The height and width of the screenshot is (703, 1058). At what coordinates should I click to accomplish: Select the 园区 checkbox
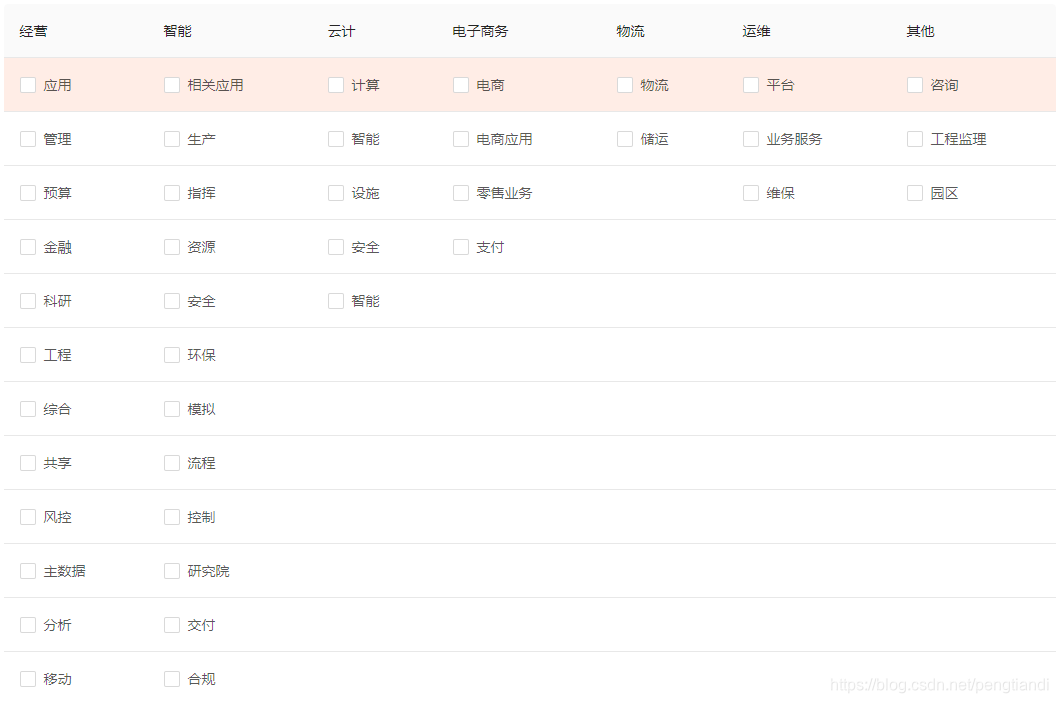point(915,193)
